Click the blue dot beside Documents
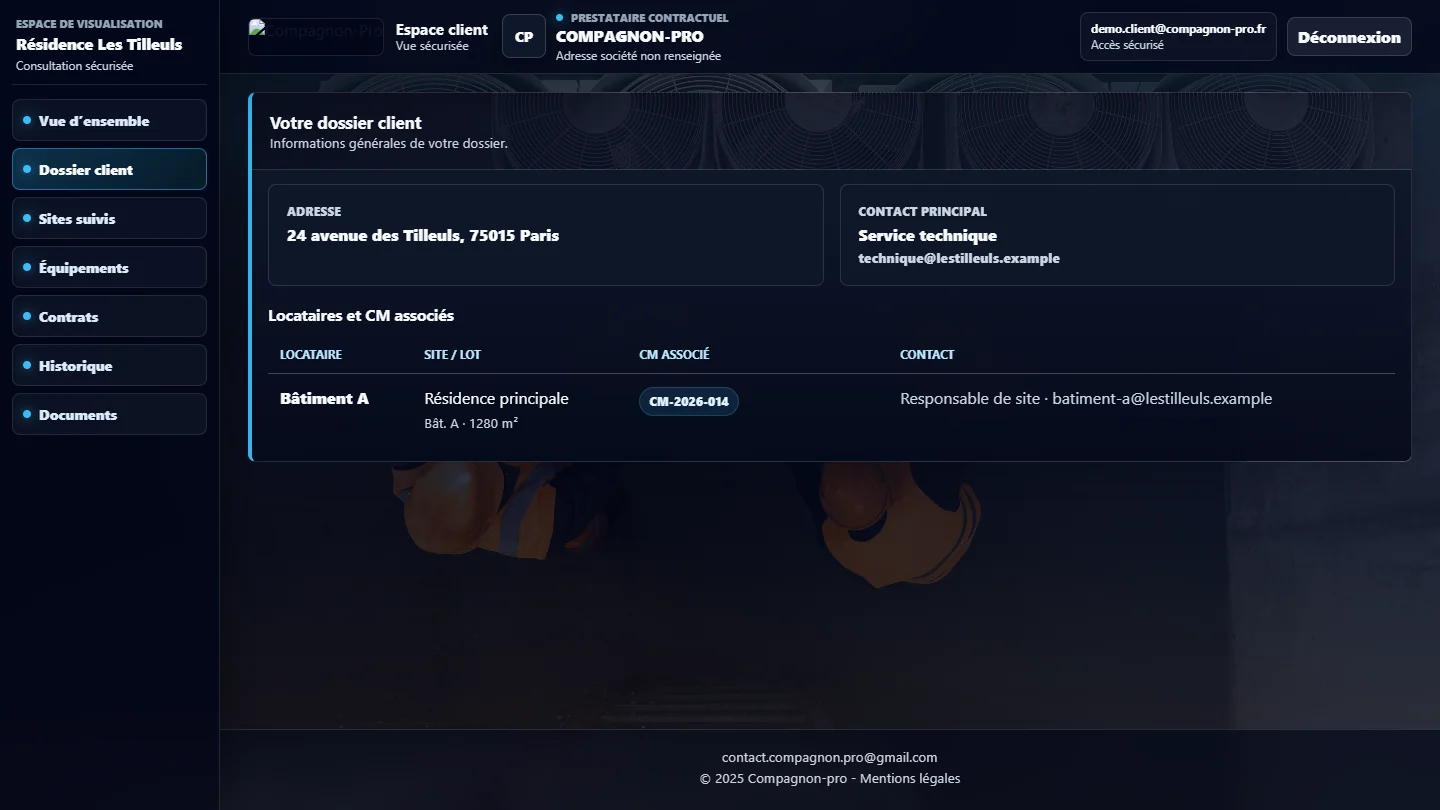 (27, 414)
